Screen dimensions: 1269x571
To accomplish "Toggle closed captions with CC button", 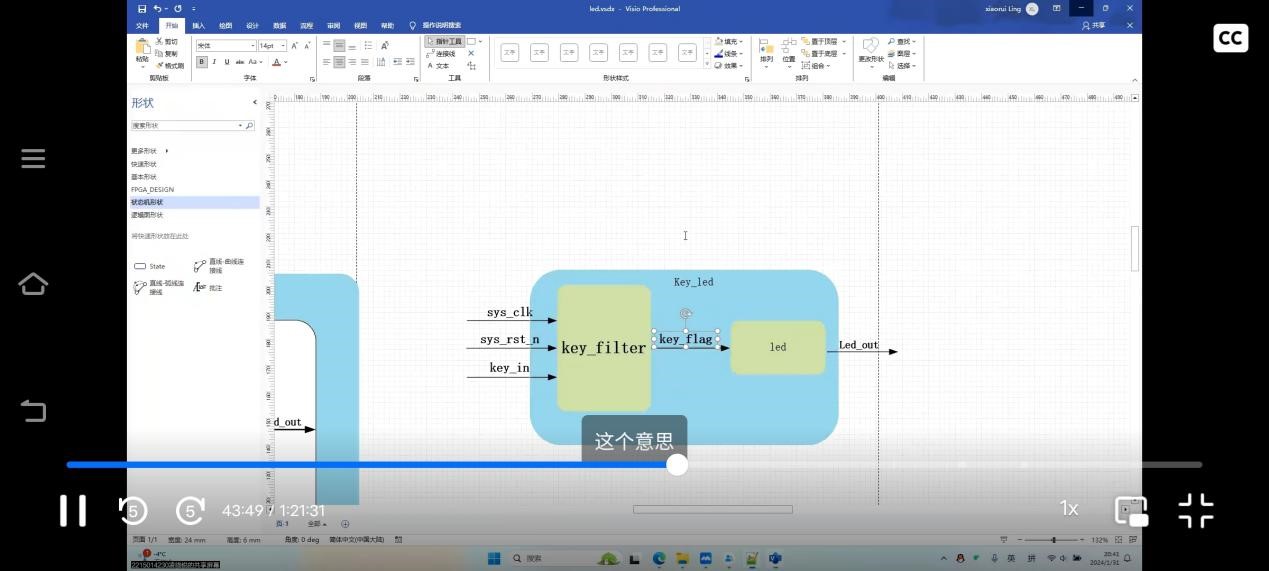I will click(x=1230, y=38).
